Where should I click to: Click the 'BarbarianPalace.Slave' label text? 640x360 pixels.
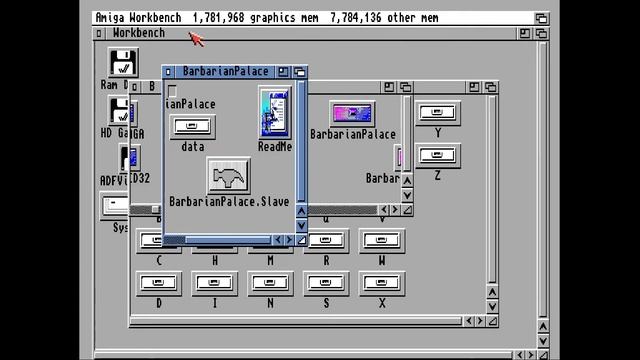tap(229, 202)
